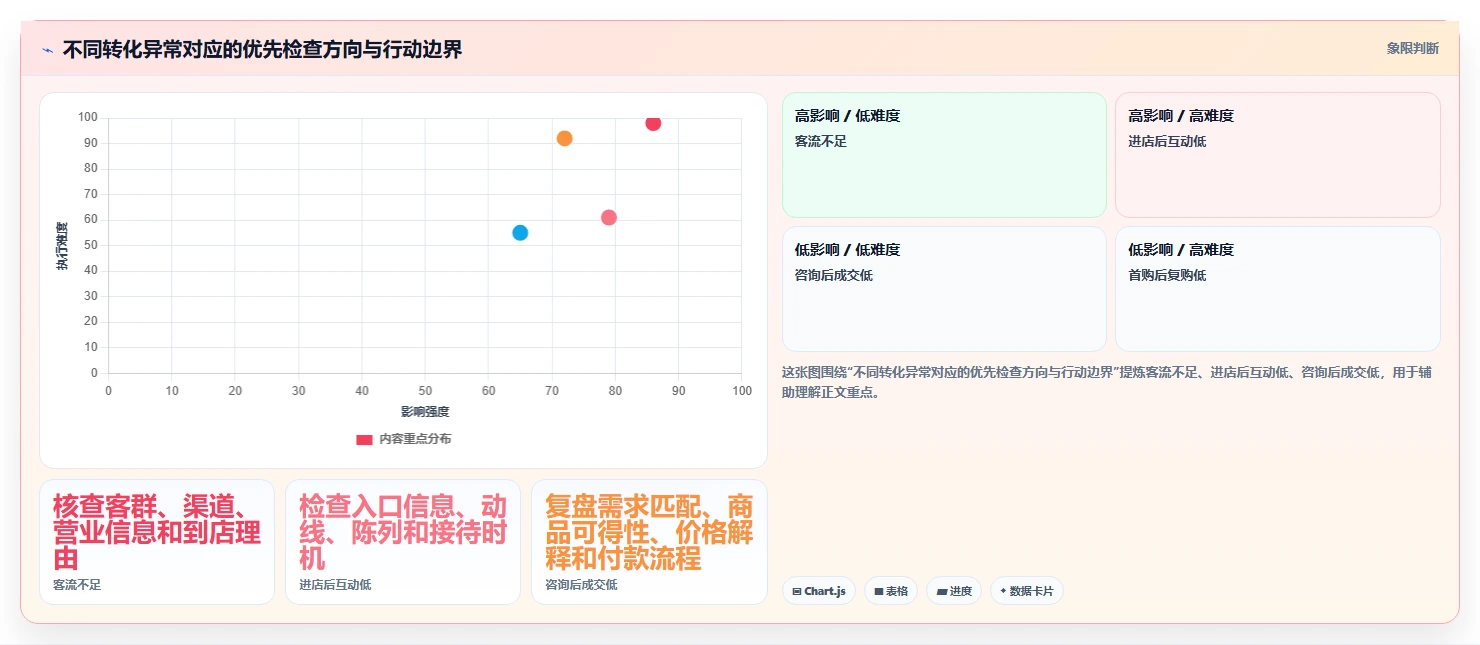
Task: Click the 不同转化异常对应的优先检查方向与行动边界 heading
Action: coord(262,49)
